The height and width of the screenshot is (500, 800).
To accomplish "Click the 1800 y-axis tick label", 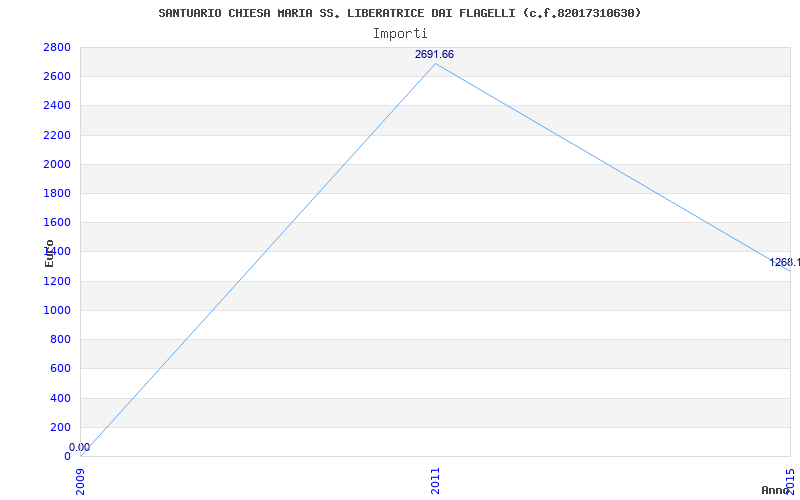I will (x=57, y=193).
